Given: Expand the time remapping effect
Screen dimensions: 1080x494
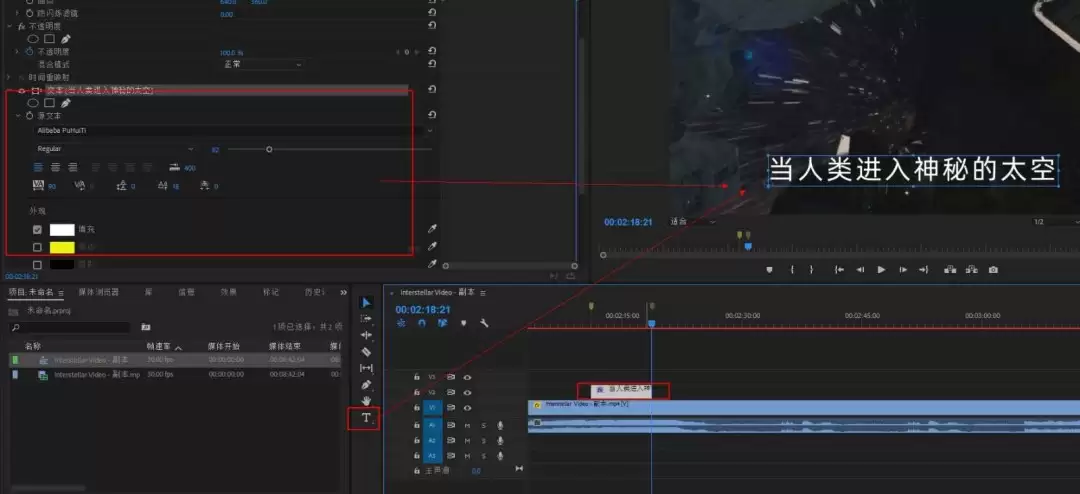Looking at the screenshot, I should (x=9, y=77).
